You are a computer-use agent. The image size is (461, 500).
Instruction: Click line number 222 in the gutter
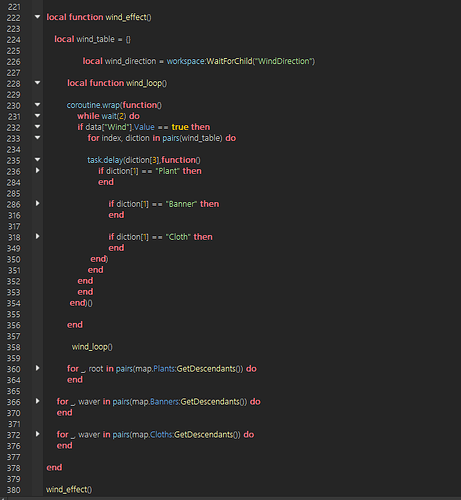point(14,18)
